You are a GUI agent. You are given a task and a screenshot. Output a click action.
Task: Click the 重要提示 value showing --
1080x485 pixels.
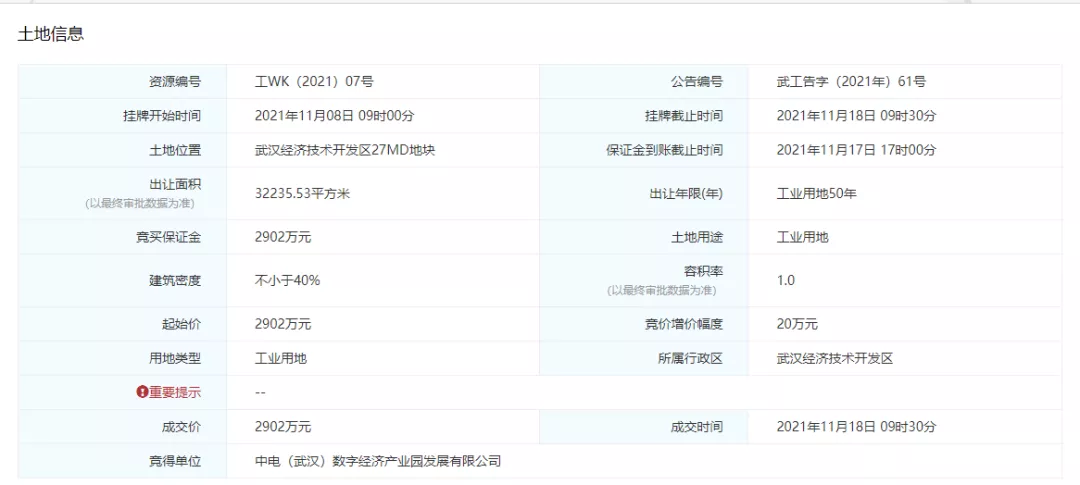click(x=260, y=393)
